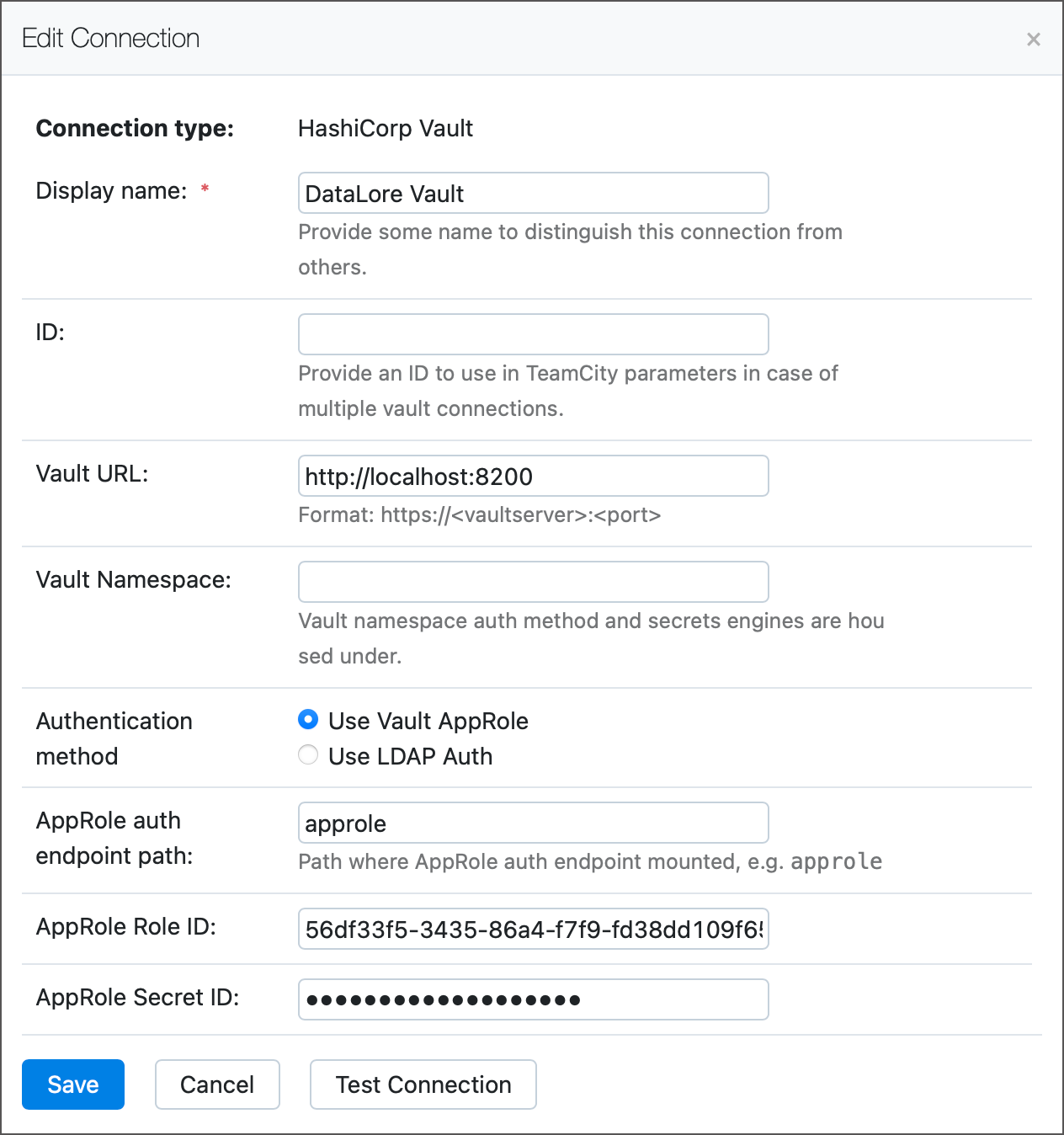This screenshot has width=1064, height=1135.
Task: Switch authentication to Use LDAP Auth
Action: [308, 754]
